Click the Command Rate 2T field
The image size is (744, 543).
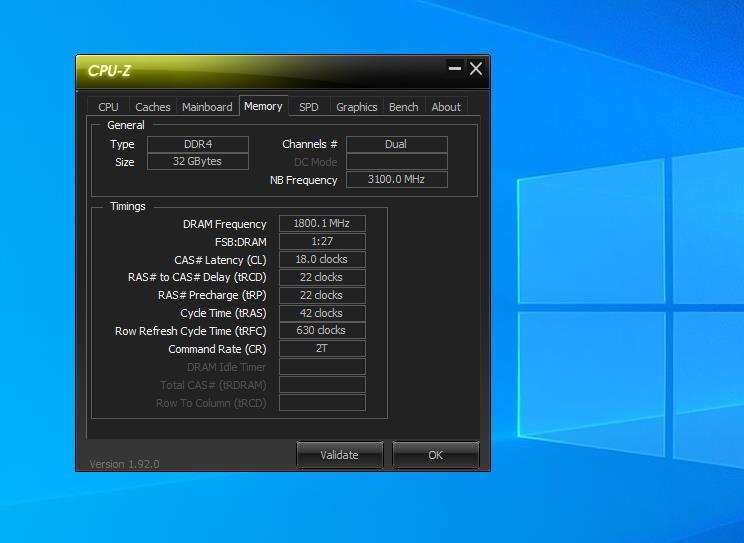point(322,348)
